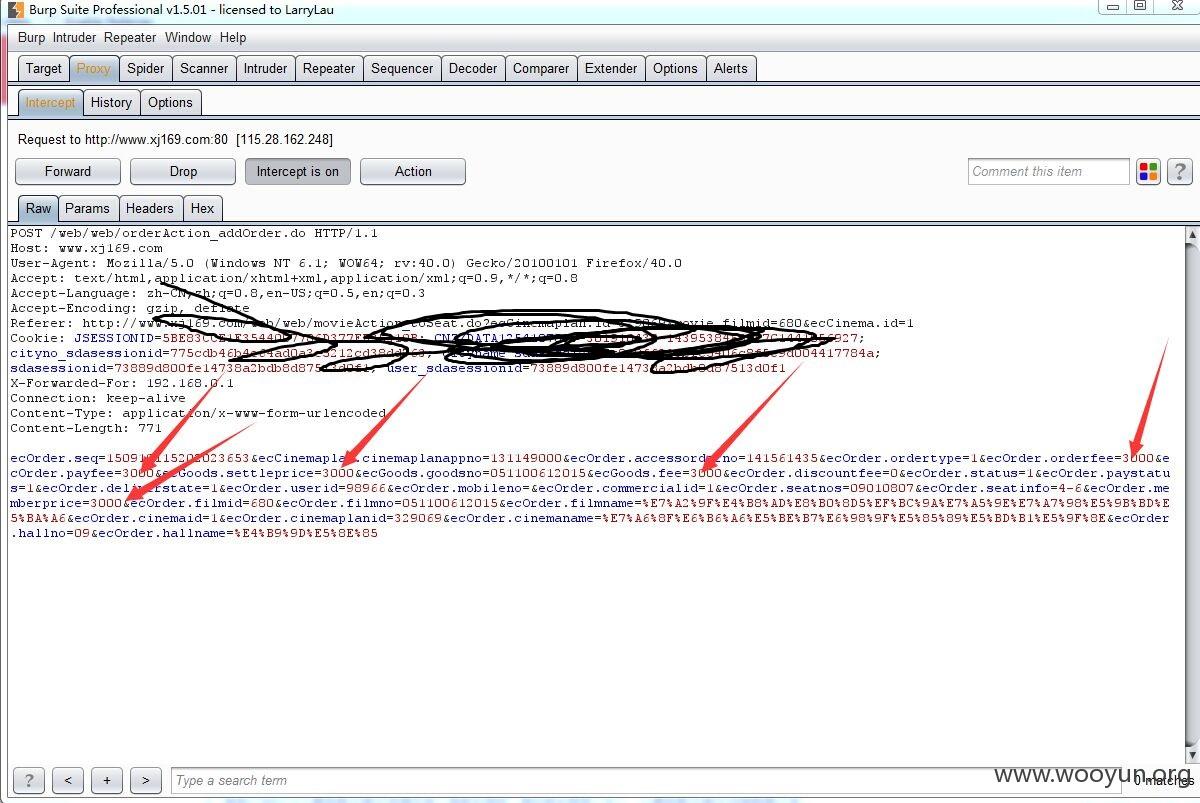This screenshot has height=803, width=1200.
Task: Open the Help menu
Action: (233, 37)
